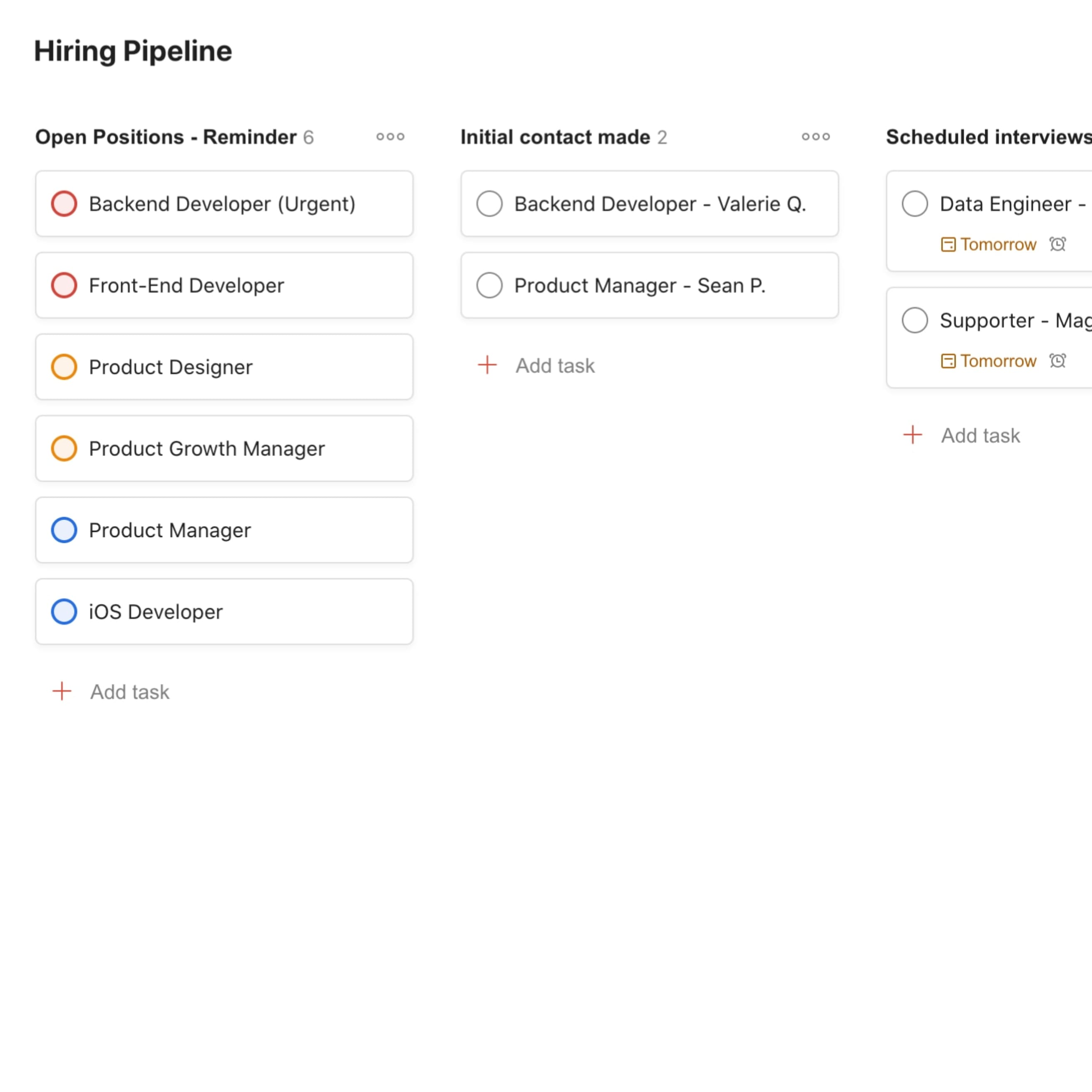Complete the Data Engineer interview task
This screenshot has height=1092, width=1092.
click(915, 204)
